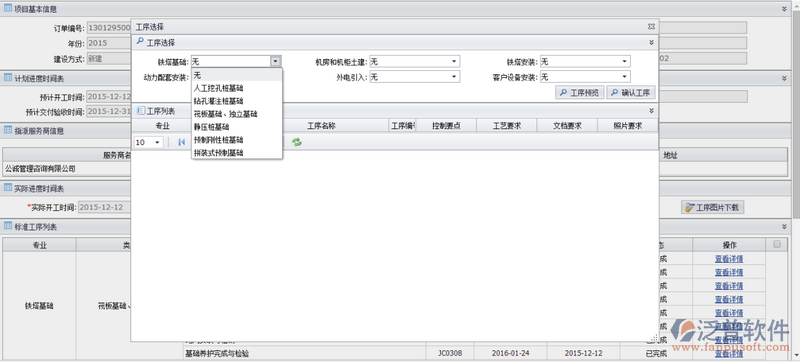Tick the select-all checkbox in 操作 header
800x363 pixels.
point(777,245)
